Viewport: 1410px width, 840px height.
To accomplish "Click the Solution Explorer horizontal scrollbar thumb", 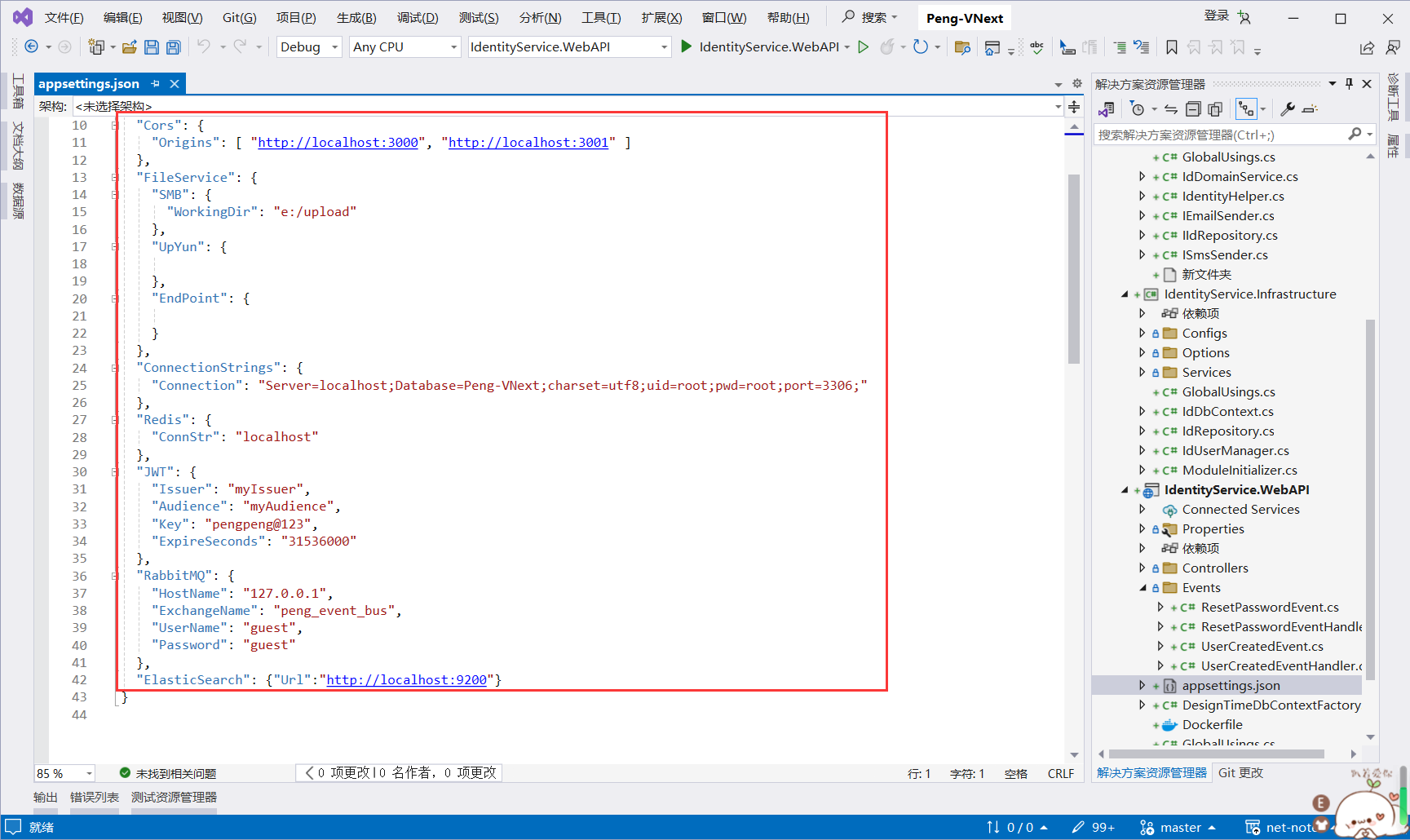I will 1216,754.
